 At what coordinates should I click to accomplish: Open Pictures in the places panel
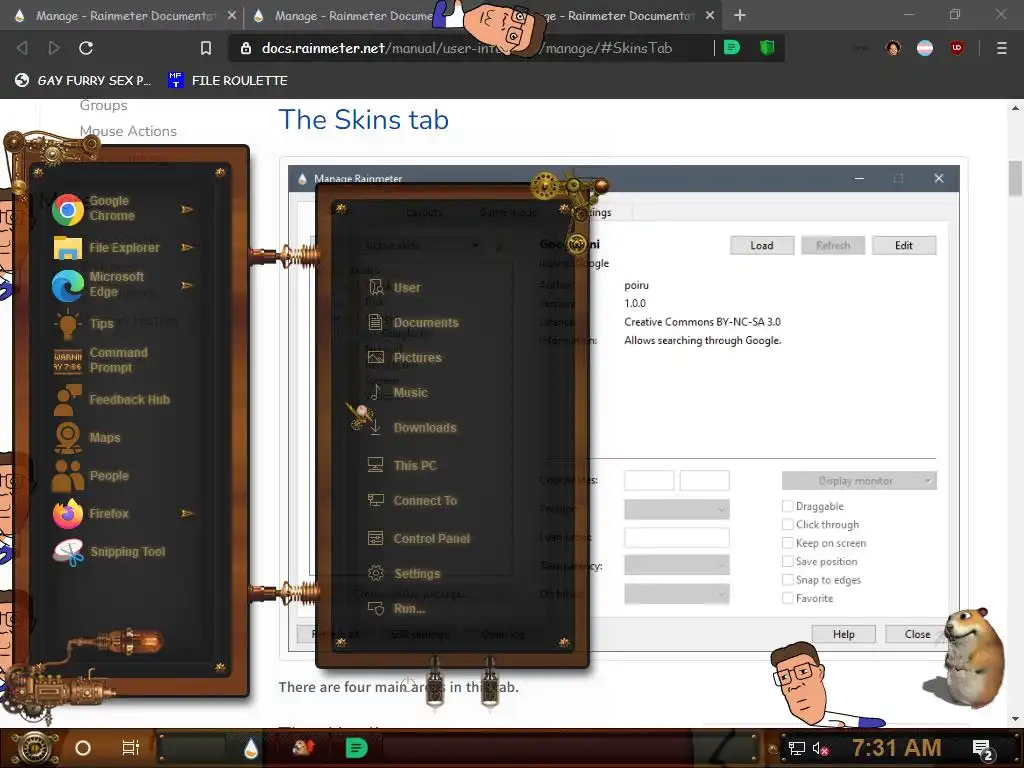pyautogui.click(x=405, y=358)
